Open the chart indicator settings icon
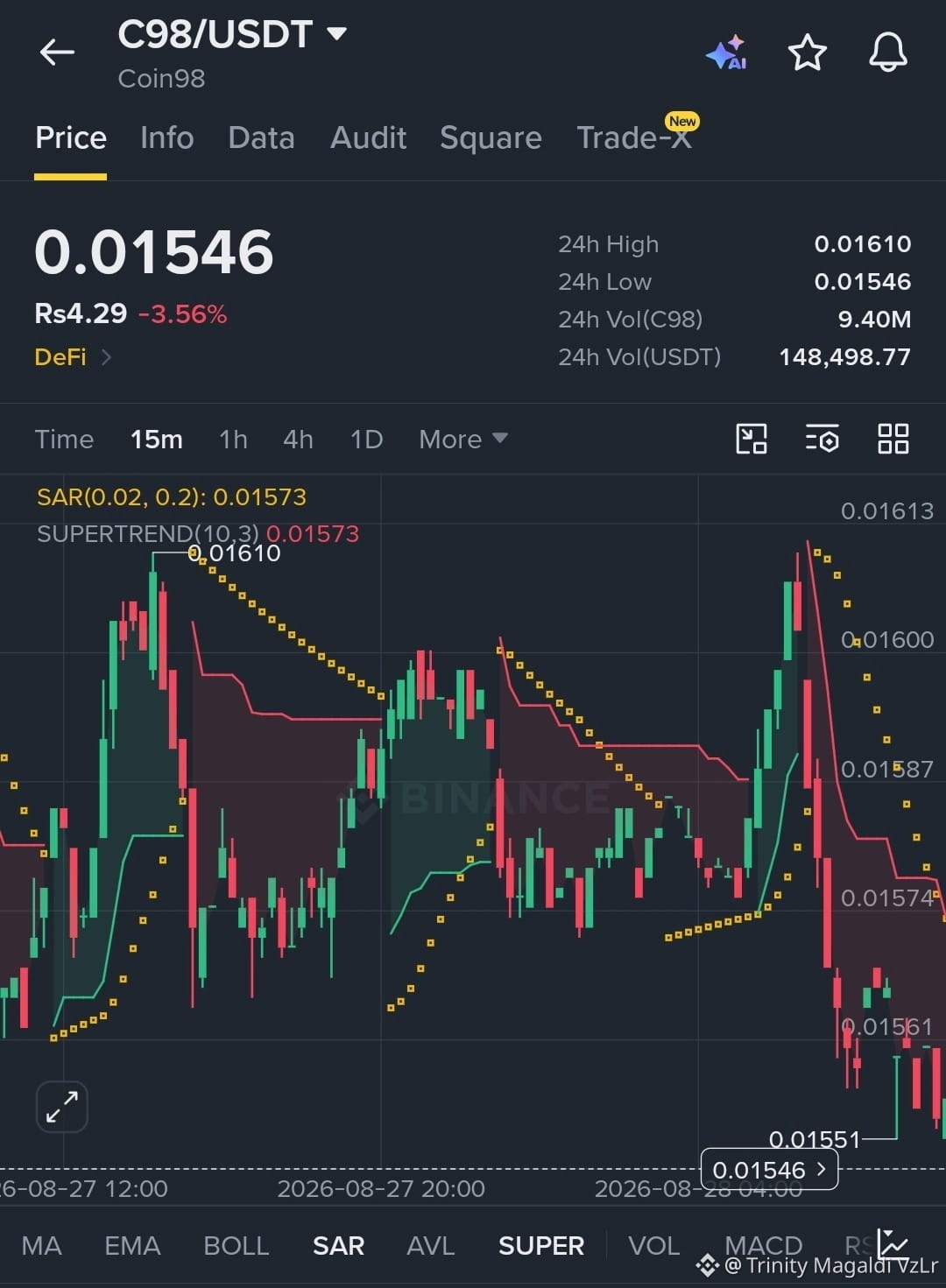The width and height of the screenshot is (946, 1288). 822,439
